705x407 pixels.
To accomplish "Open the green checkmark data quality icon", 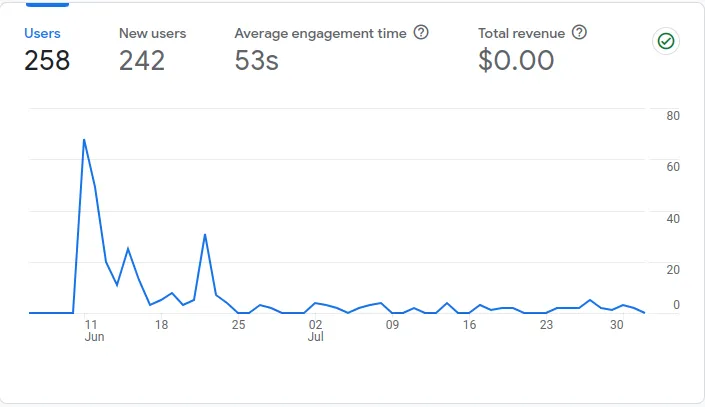I will point(664,42).
